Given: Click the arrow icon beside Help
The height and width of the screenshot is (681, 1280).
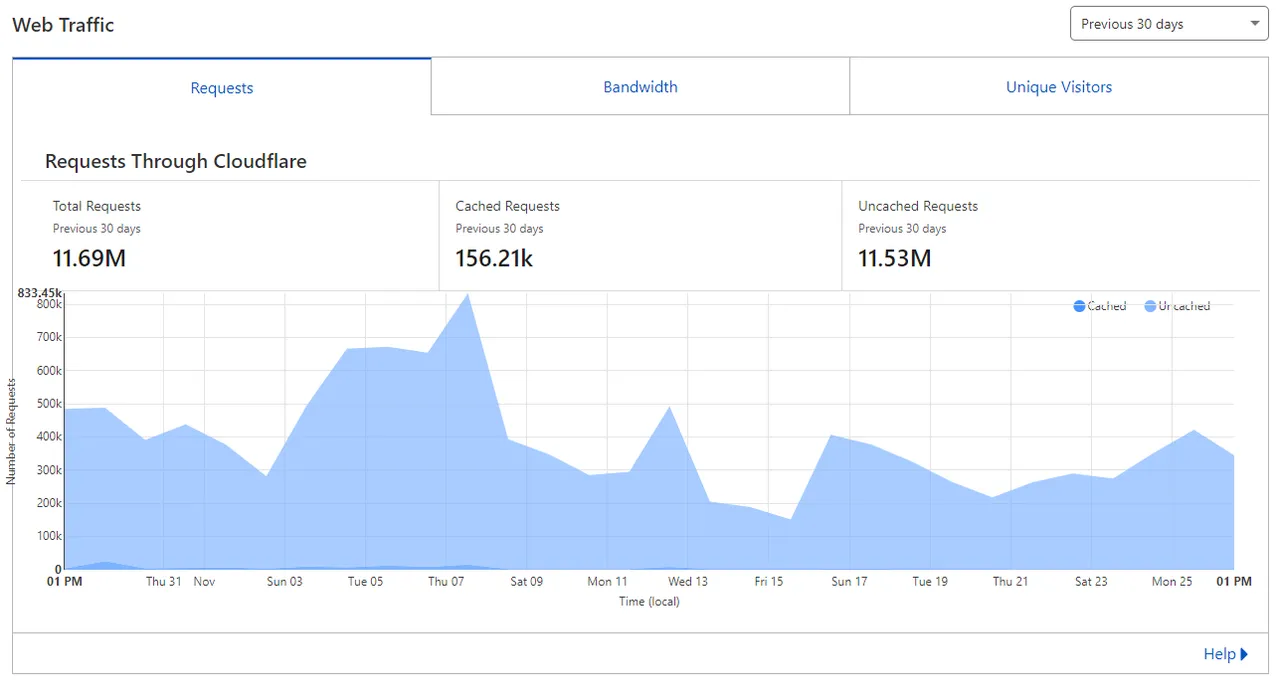Looking at the screenshot, I should pyautogui.click(x=1245, y=654).
